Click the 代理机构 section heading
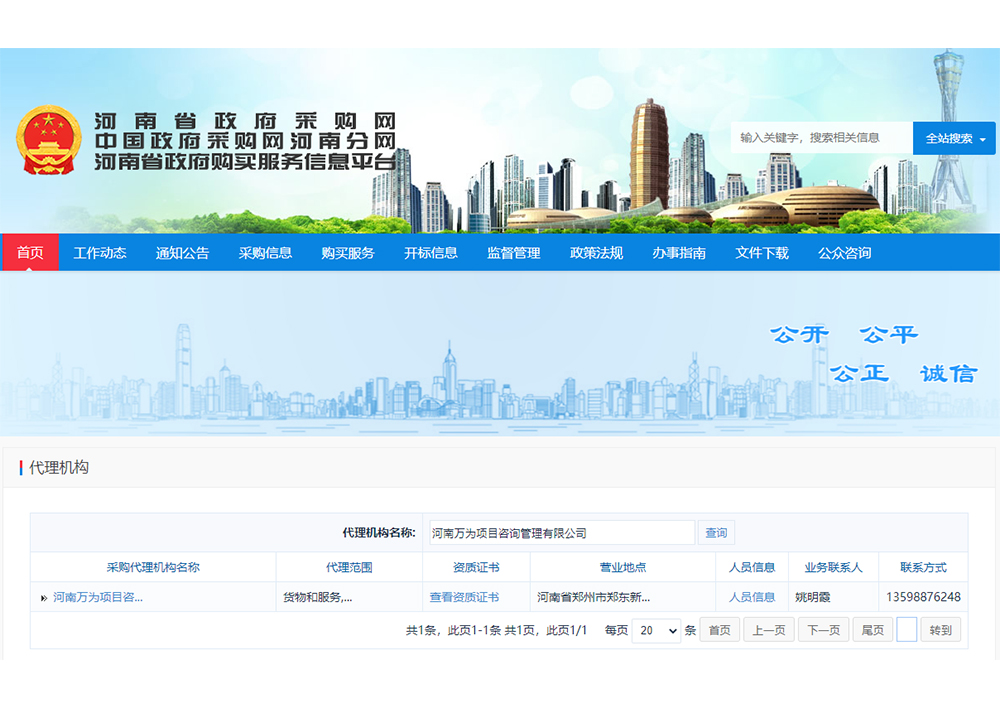The height and width of the screenshot is (706, 1000). click(x=59, y=467)
